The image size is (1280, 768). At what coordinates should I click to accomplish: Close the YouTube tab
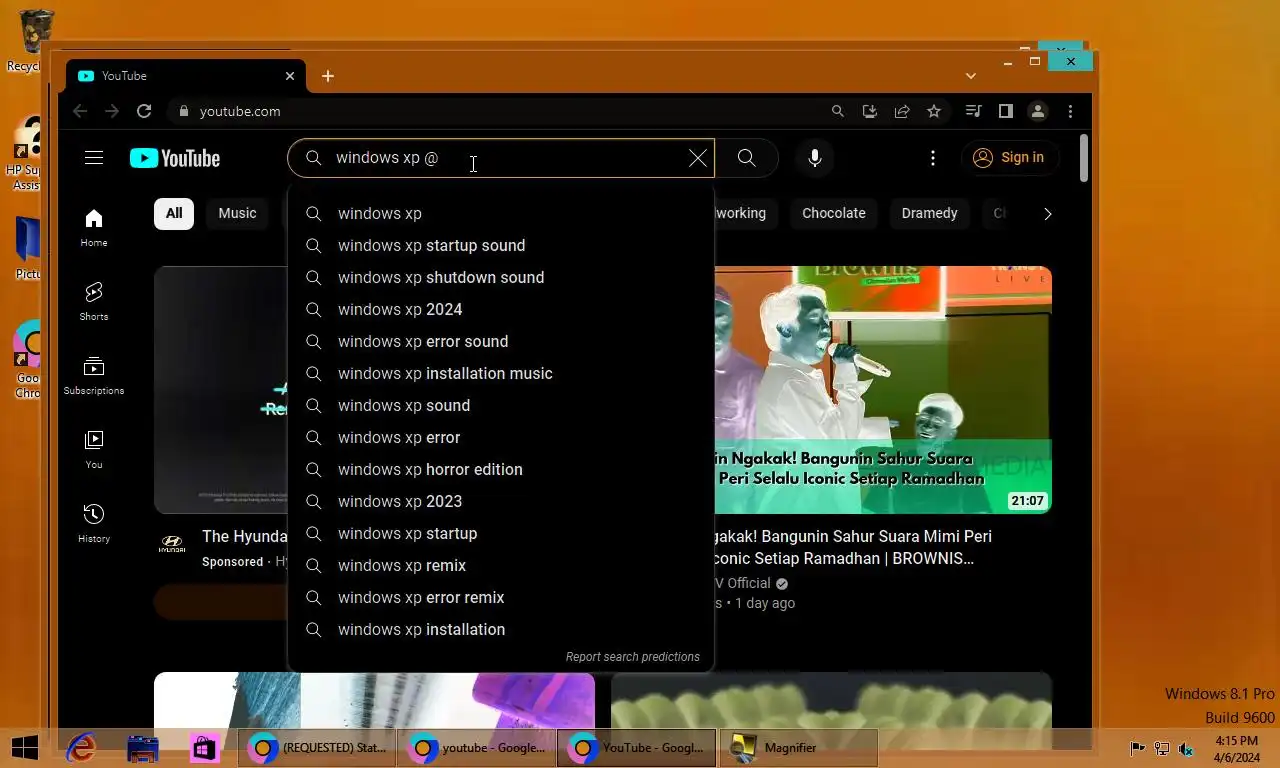click(x=290, y=76)
